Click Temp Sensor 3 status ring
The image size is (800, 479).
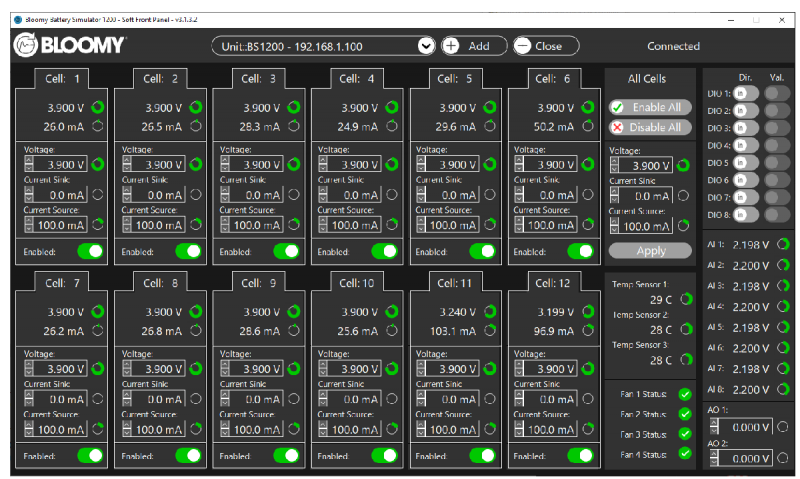686,359
